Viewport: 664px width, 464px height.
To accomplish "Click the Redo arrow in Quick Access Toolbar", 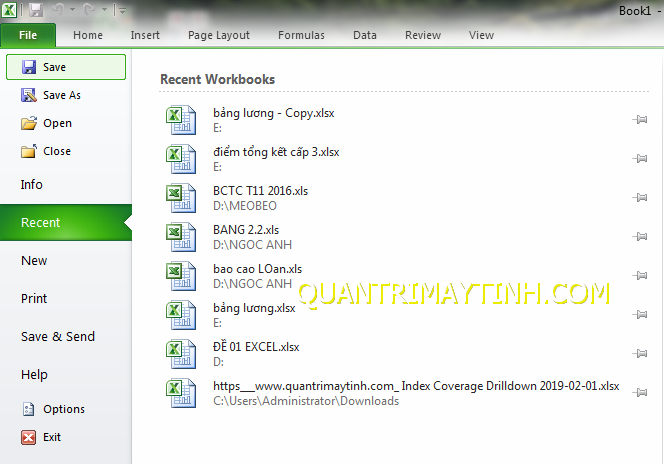I will coord(89,9).
